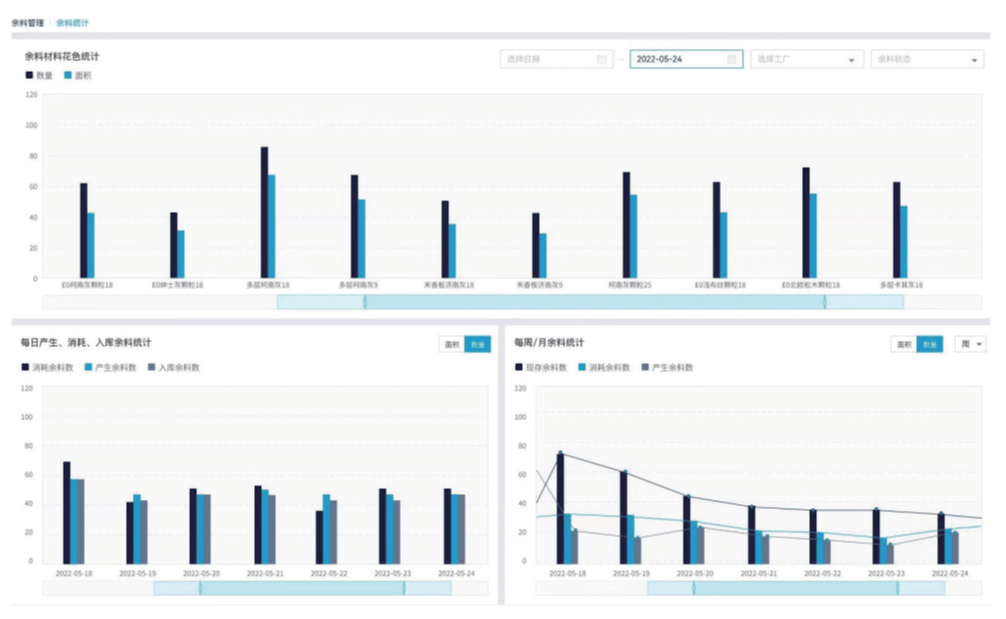Switch the weekly chart to 面积
The width and height of the screenshot is (1006, 619).
[904, 344]
